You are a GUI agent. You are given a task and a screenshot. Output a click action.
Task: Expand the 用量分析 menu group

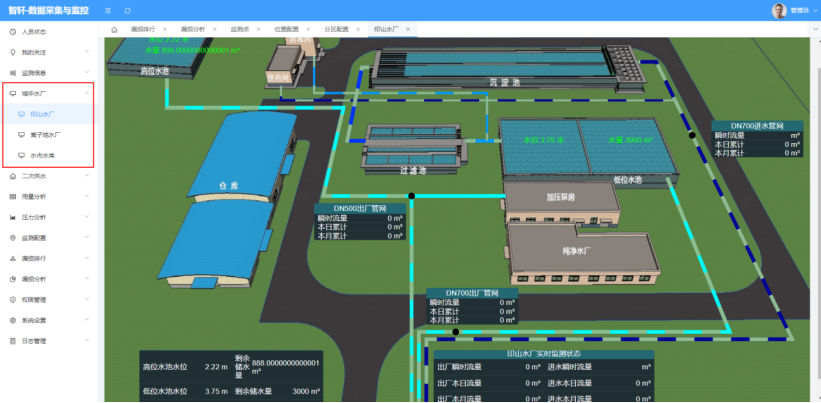pos(49,197)
